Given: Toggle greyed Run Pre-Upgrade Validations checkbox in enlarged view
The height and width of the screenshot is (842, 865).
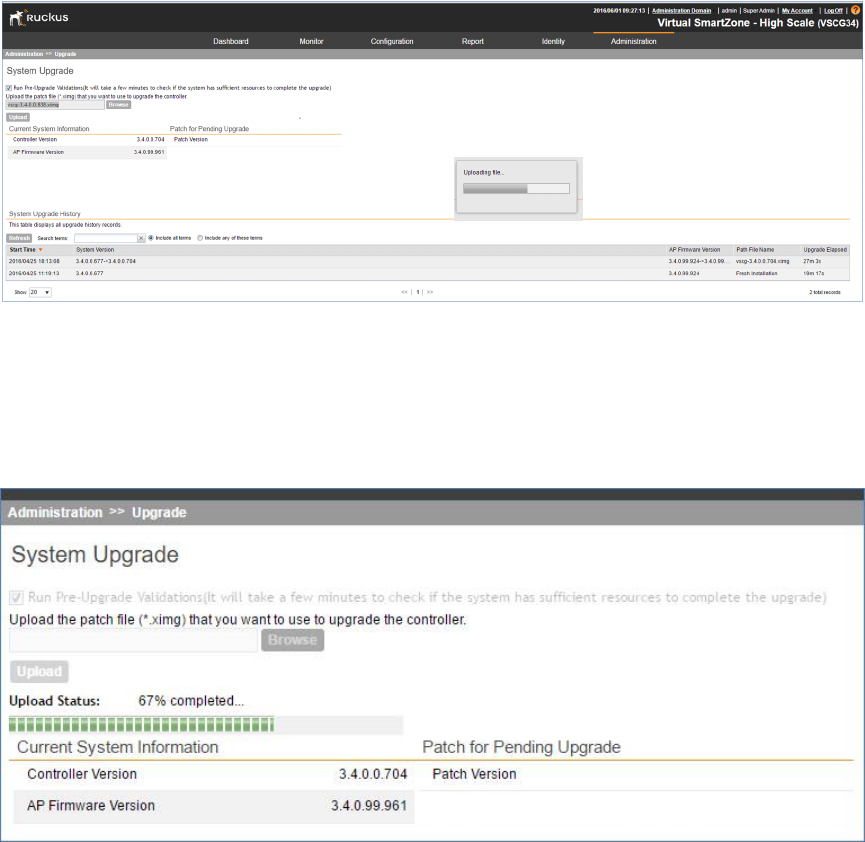Looking at the screenshot, I should (16, 598).
